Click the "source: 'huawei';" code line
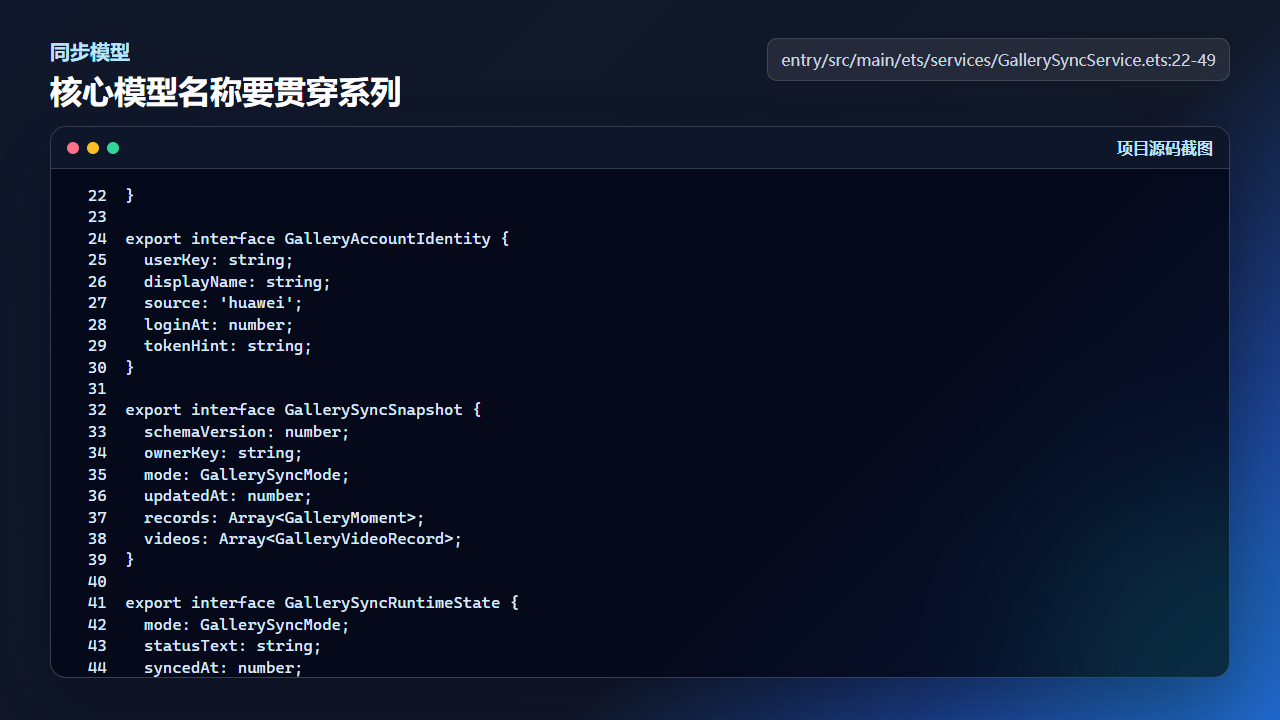Screen dimensions: 1280x720 223,303
